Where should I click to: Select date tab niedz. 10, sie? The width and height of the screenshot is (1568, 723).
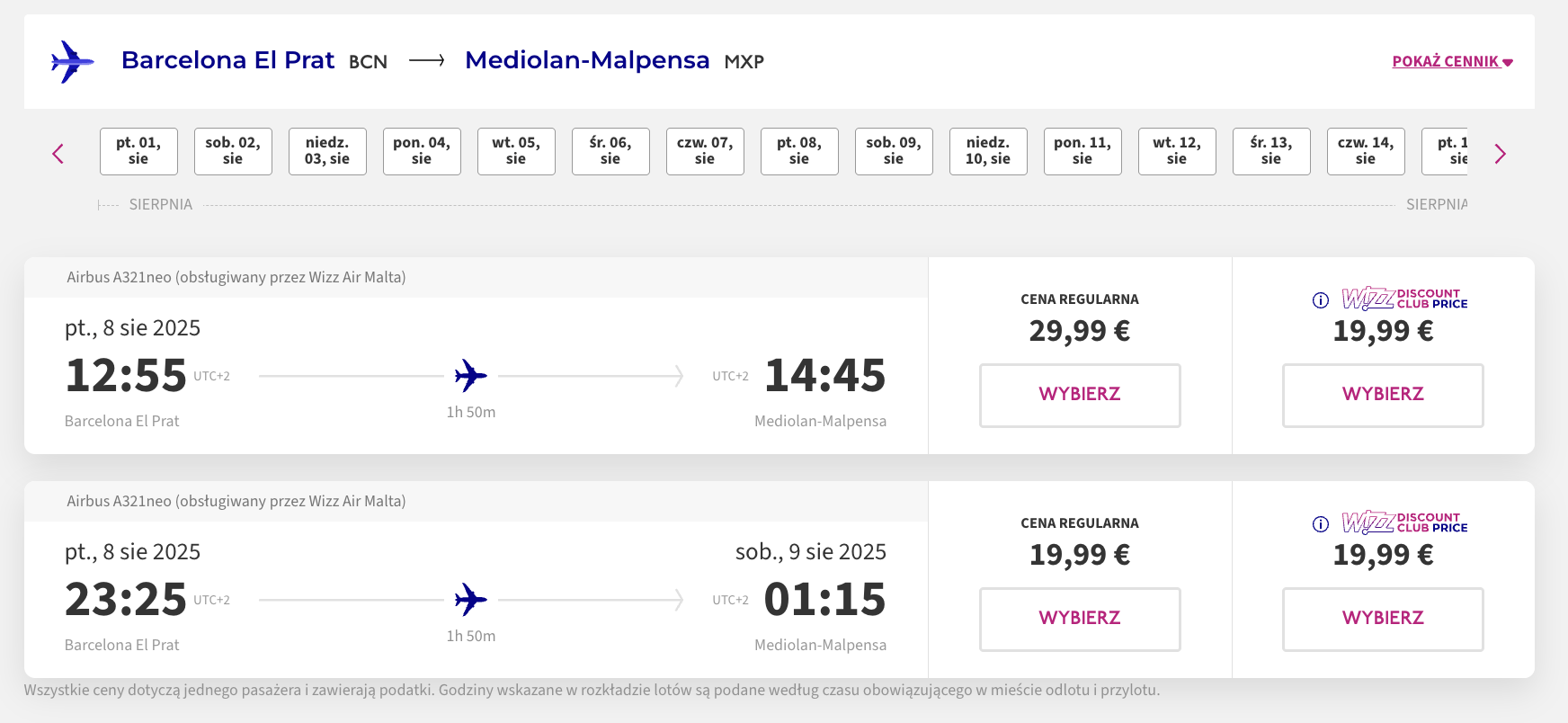(x=988, y=151)
